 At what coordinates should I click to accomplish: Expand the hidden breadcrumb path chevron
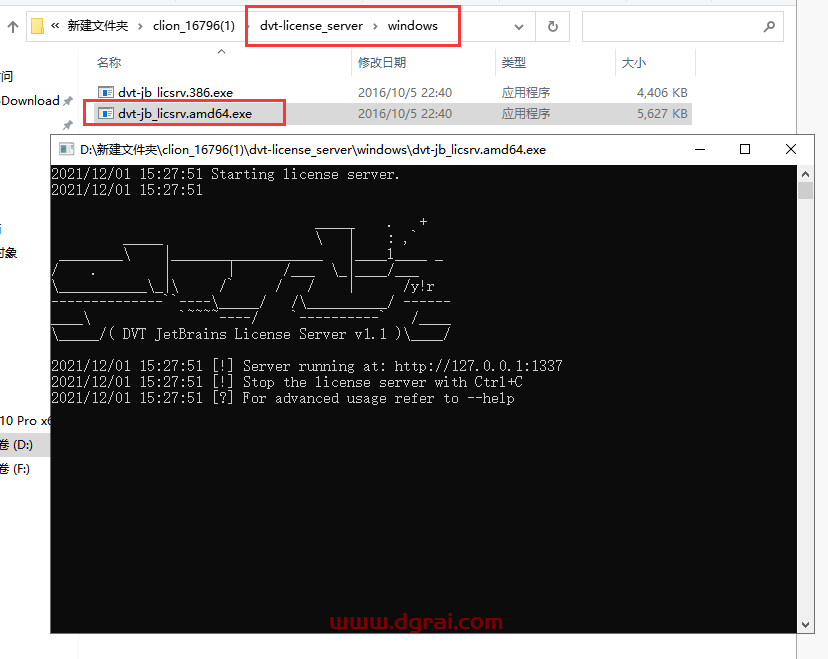click(56, 26)
